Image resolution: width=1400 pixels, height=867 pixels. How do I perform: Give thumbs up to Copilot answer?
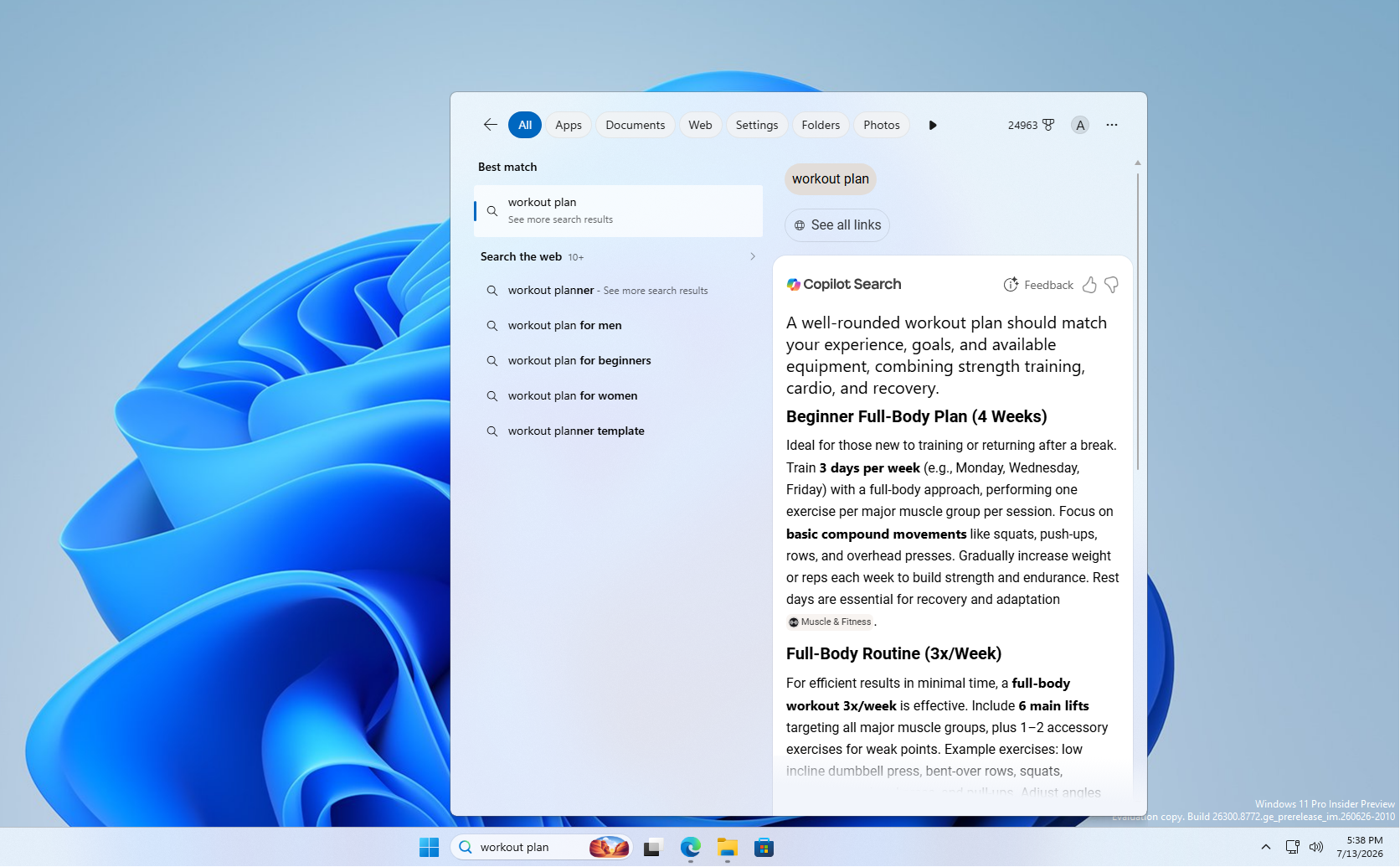pos(1089,285)
